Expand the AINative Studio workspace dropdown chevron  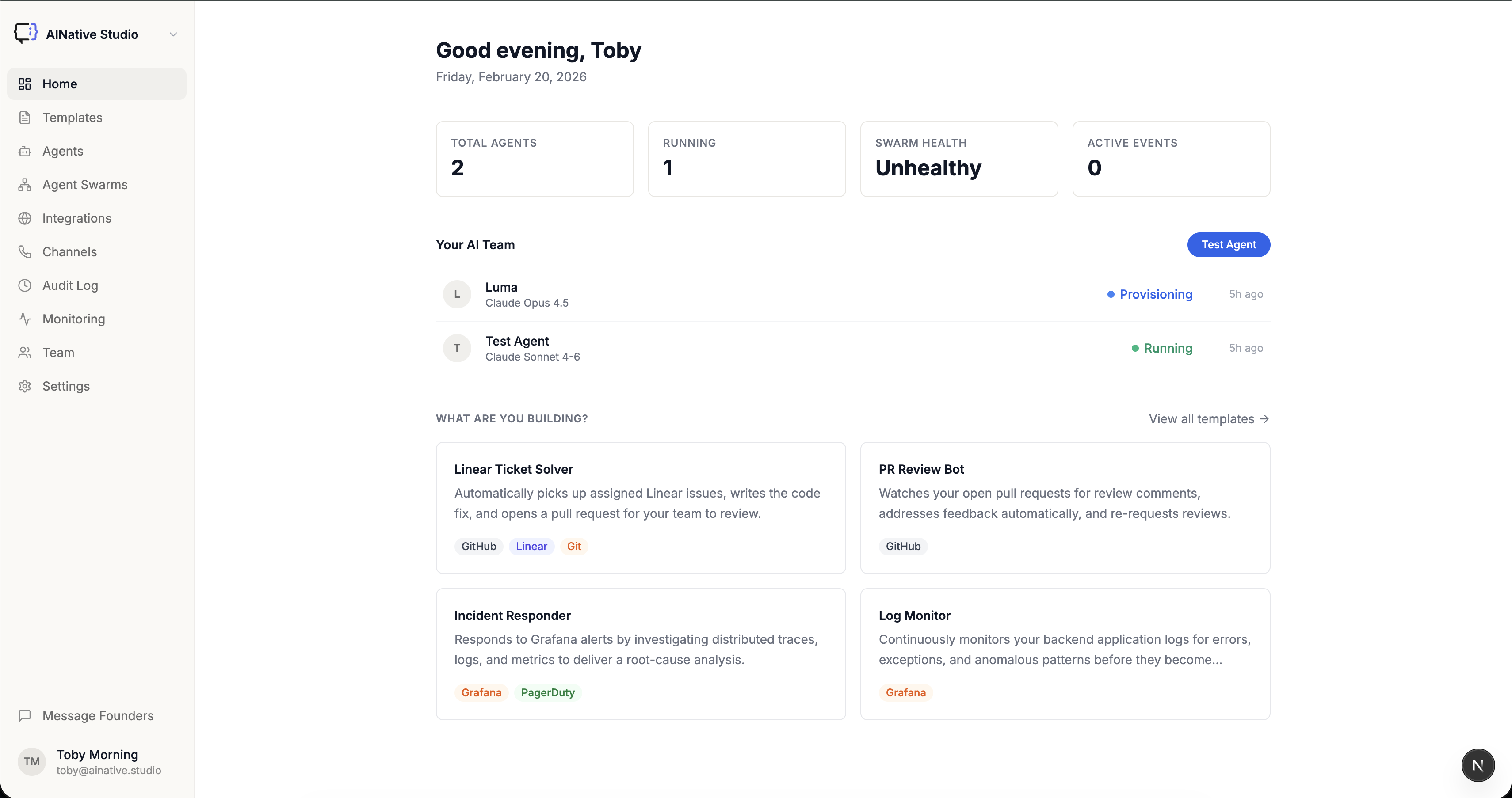(x=173, y=34)
